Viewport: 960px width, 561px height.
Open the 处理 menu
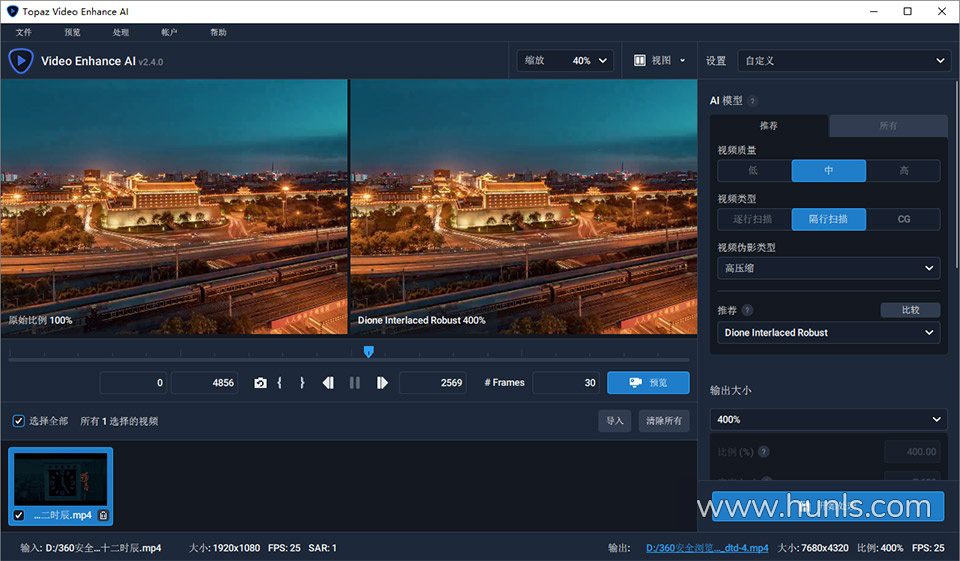[x=121, y=33]
